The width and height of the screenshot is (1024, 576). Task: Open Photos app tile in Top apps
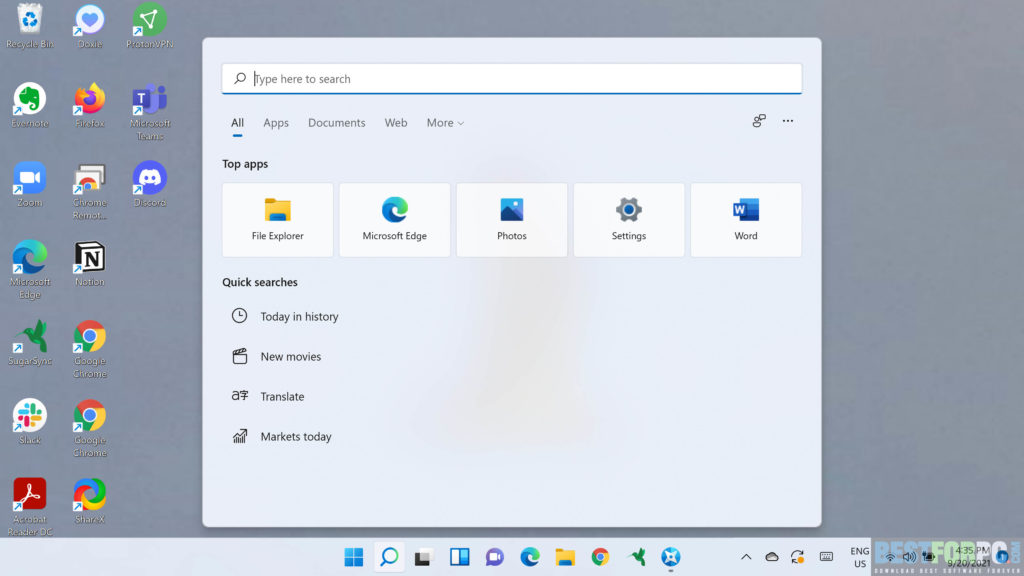[511, 219]
